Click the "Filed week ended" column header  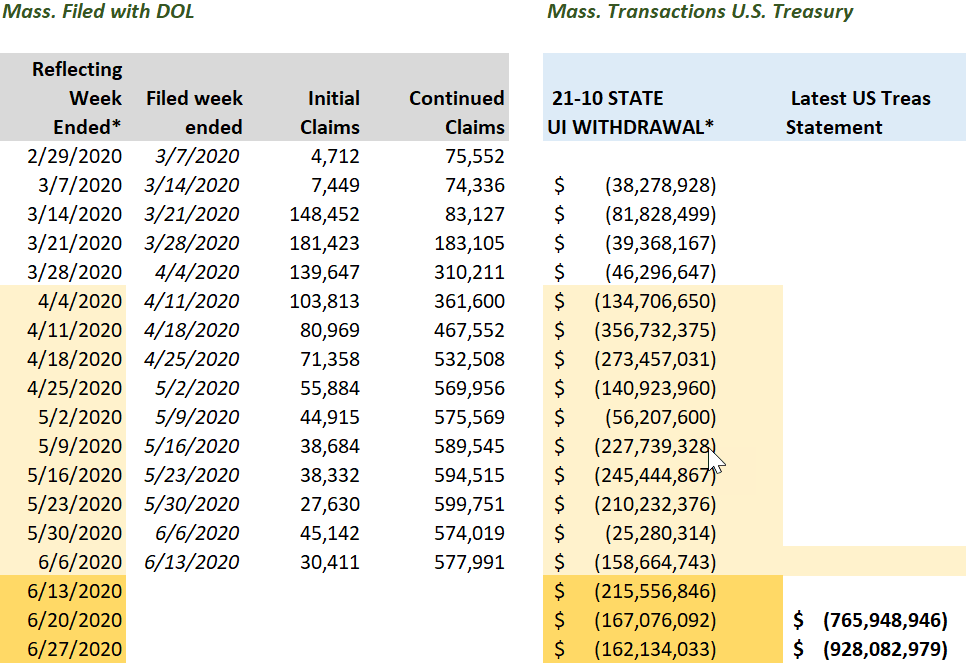click(x=194, y=112)
